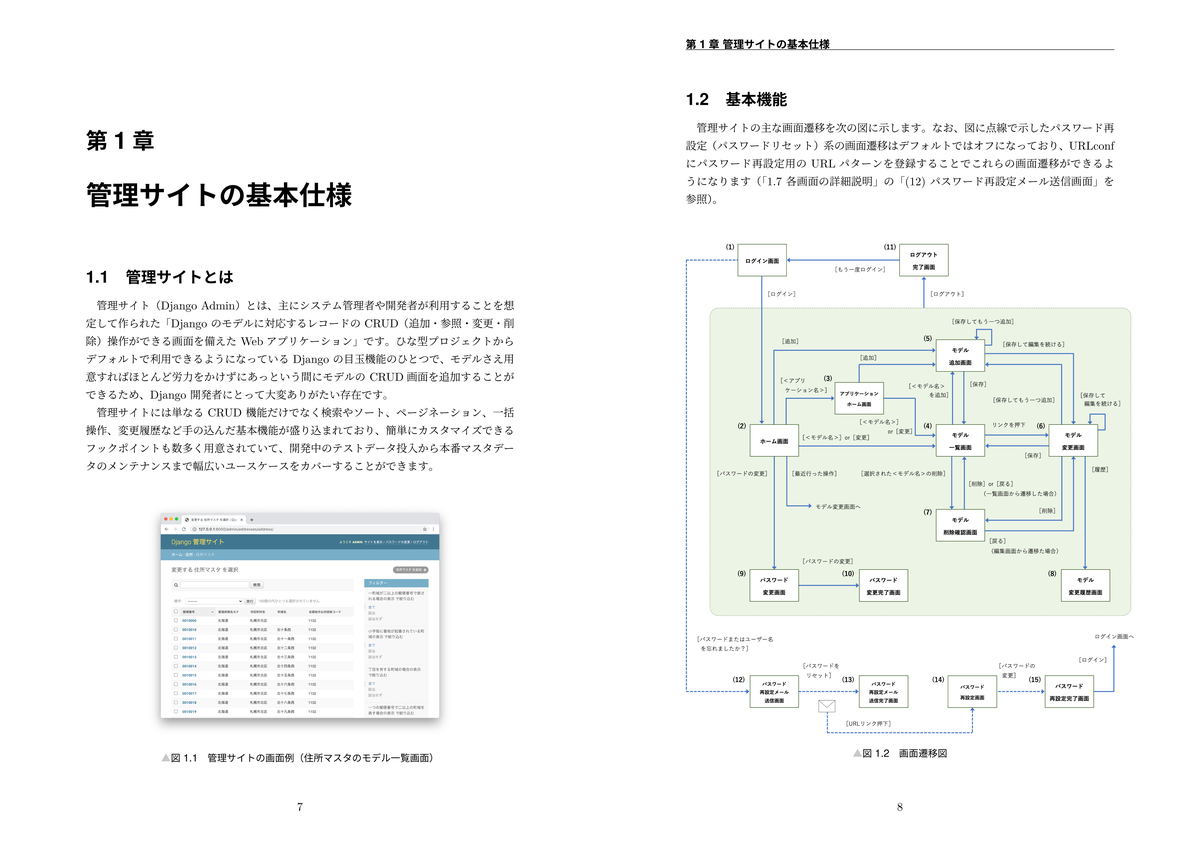Image resolution: width=1200 pixels, height=847 pixels.
Task: Click the パスワード再設定メール送信画面 box (12)
Action: pyautogui.click(x=775, y=692)
